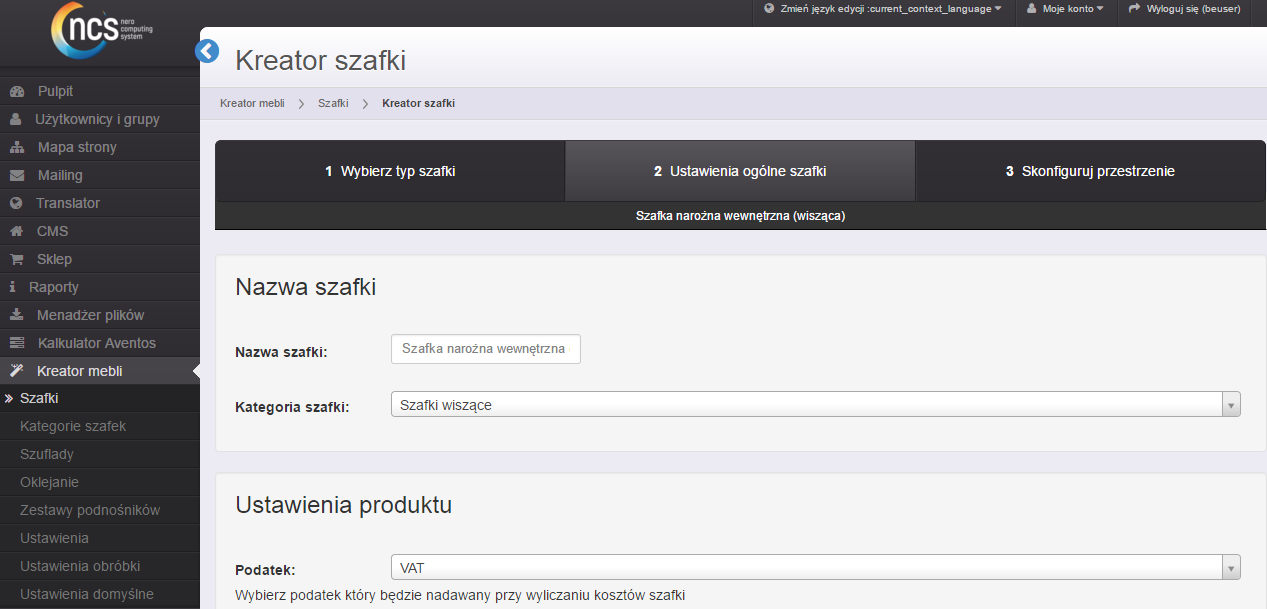
Task: Click the Menadżer plików download icon
Action: point(16,316)
